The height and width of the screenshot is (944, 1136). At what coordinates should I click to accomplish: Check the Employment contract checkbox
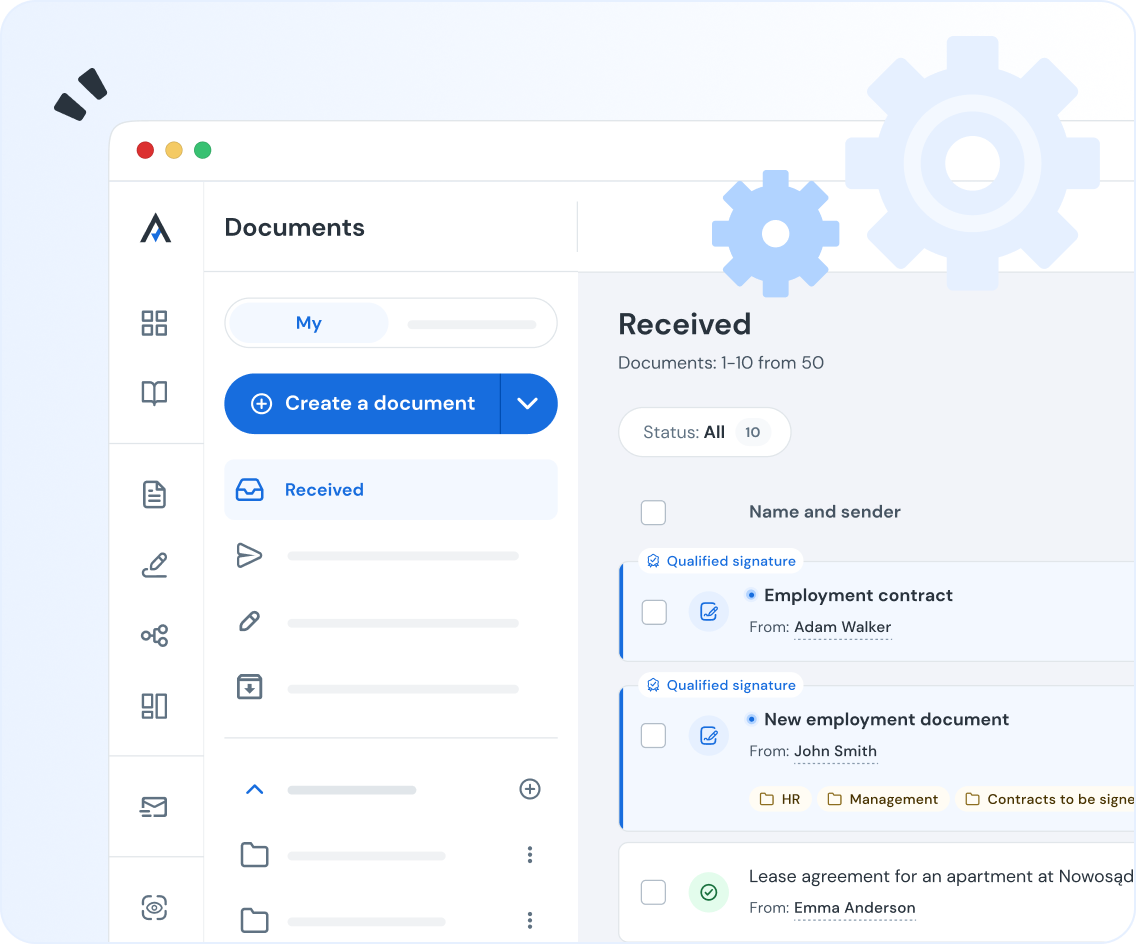pyautogui.click(x=654, y=612)
